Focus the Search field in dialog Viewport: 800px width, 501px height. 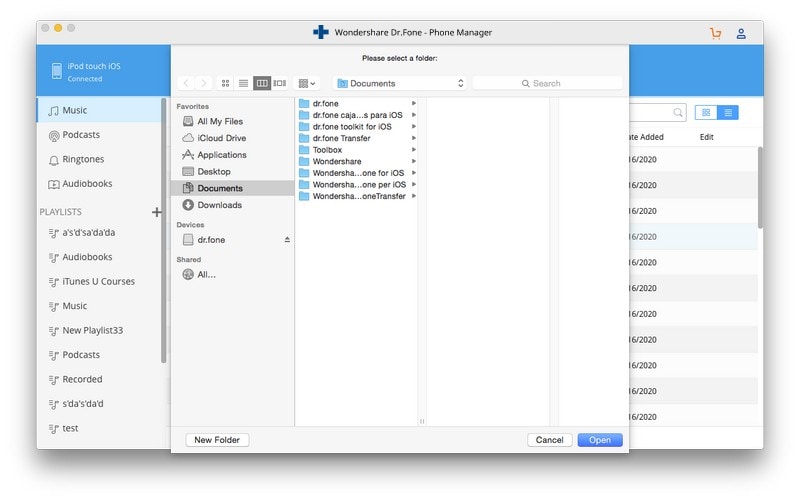click(547, 83)
